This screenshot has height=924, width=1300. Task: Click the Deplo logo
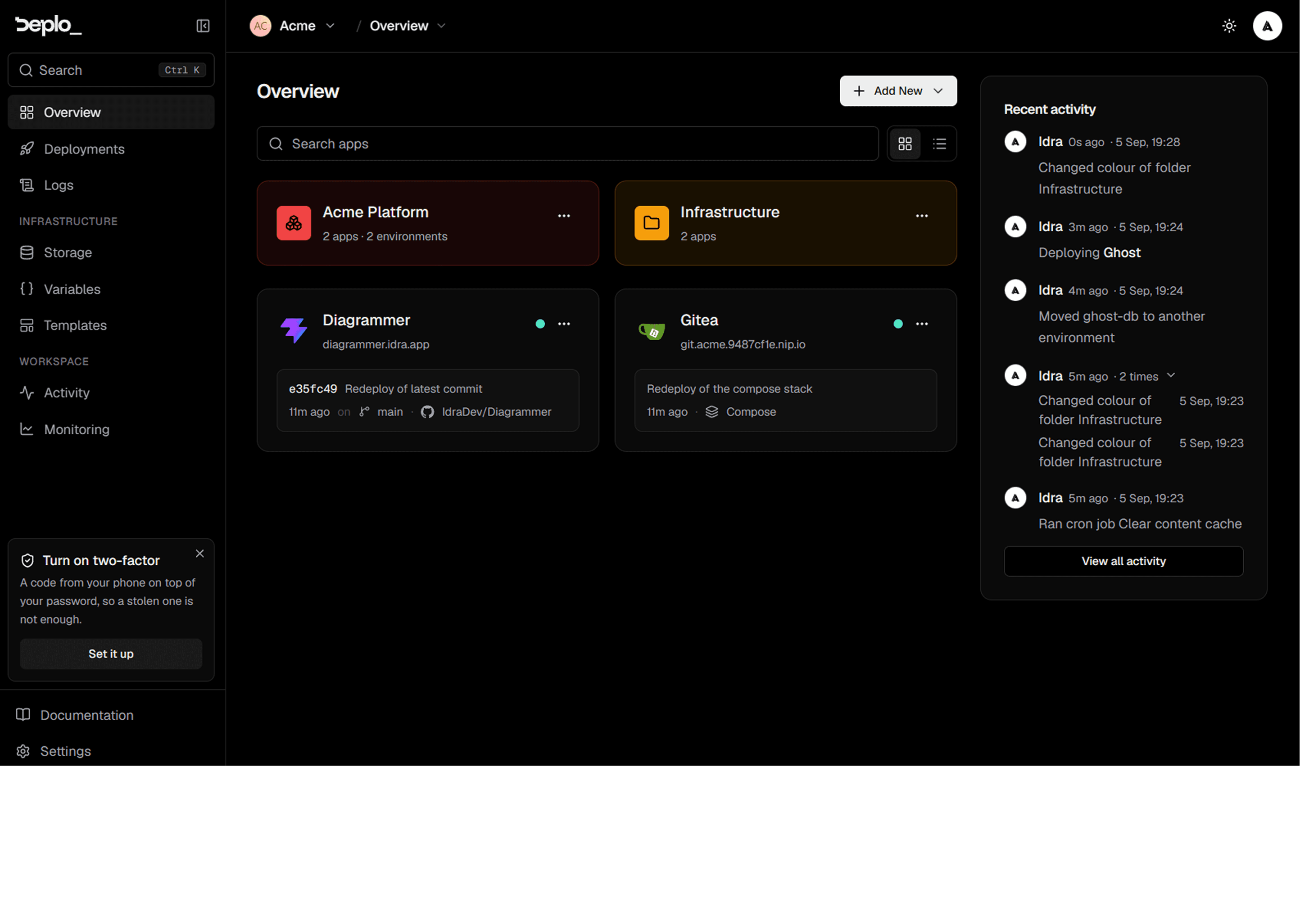[x=48, y=26]
